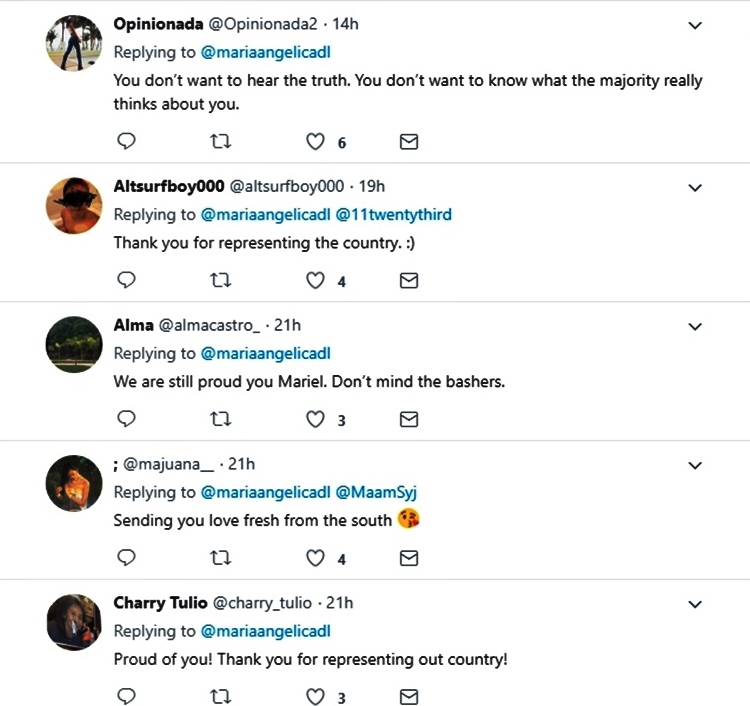Open @11twentythird profile link
The width and height of the screenshot is (750, 706).
point(395,214)
